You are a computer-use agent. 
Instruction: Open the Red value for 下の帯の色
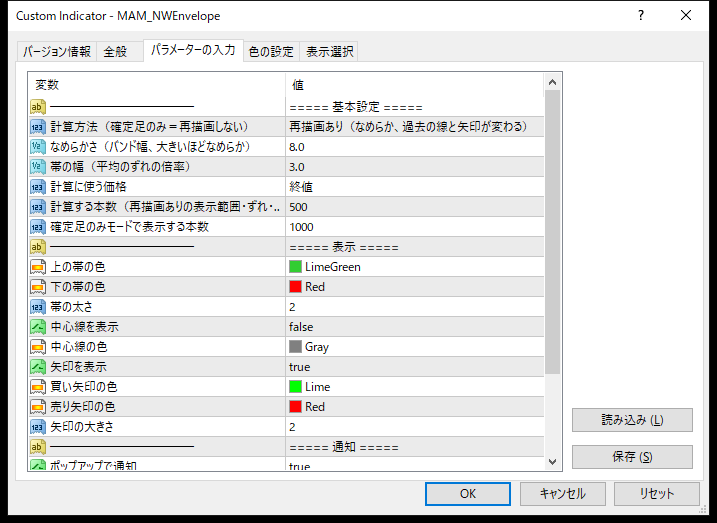point(415,287)
